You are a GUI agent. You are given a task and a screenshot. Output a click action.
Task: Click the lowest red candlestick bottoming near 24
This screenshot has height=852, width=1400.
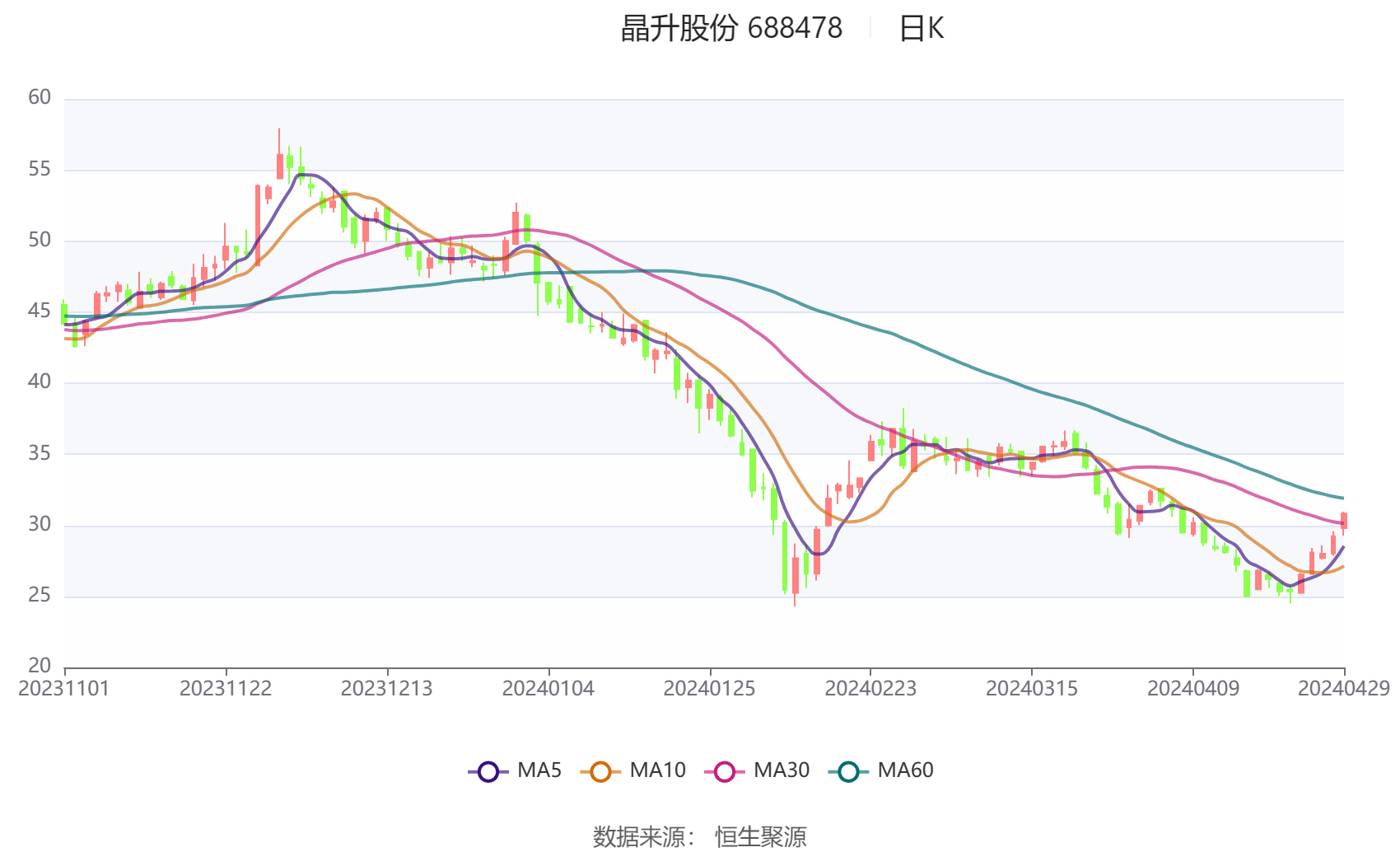(795, 575)
